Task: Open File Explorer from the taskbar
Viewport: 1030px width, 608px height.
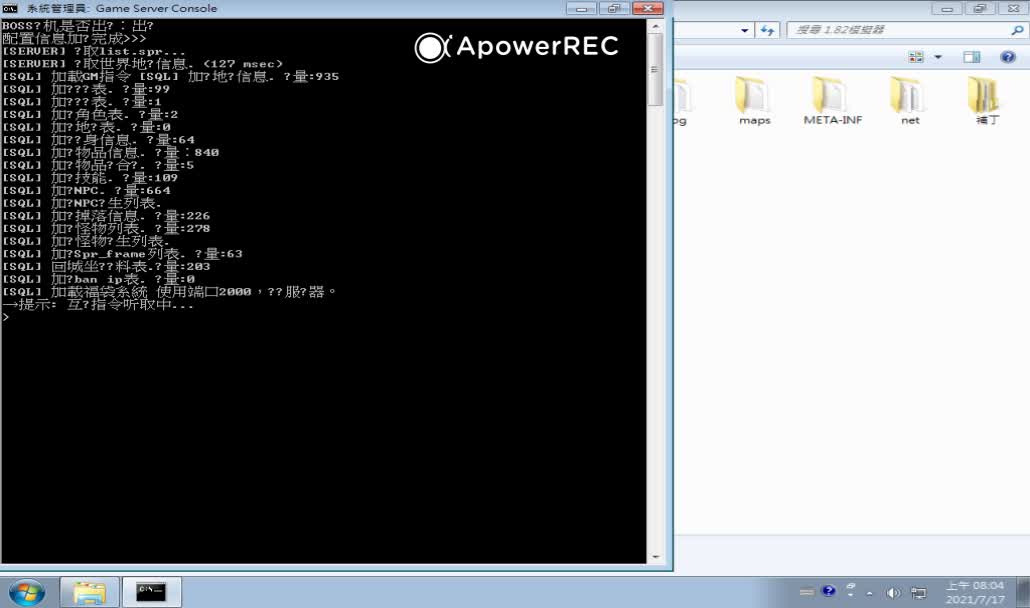Action: (89, 592)
